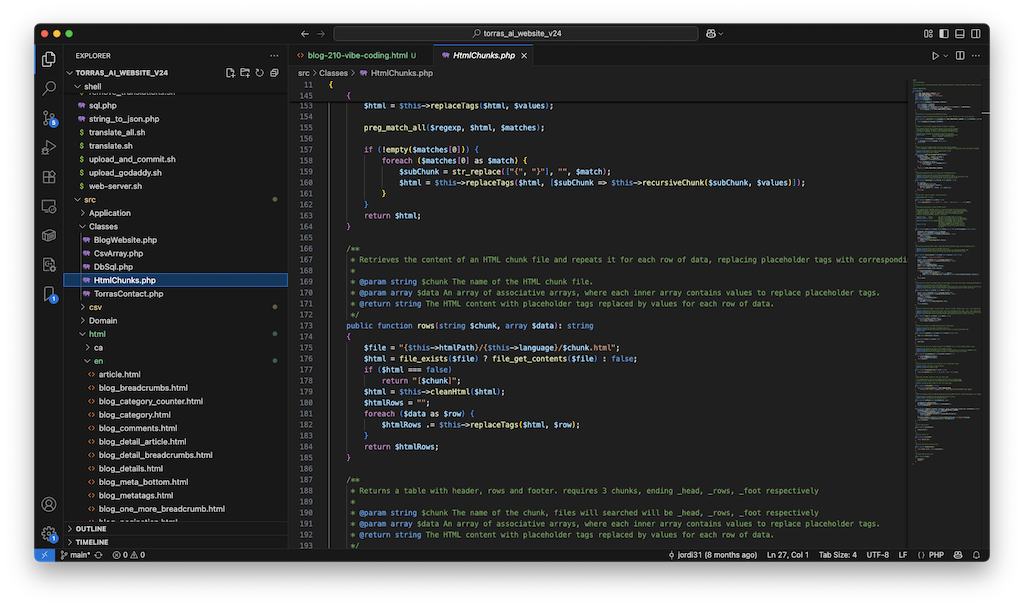Screen dimensions: 1024x607
Task: Click the New File icon in Explorer
Action: (230, 73)
